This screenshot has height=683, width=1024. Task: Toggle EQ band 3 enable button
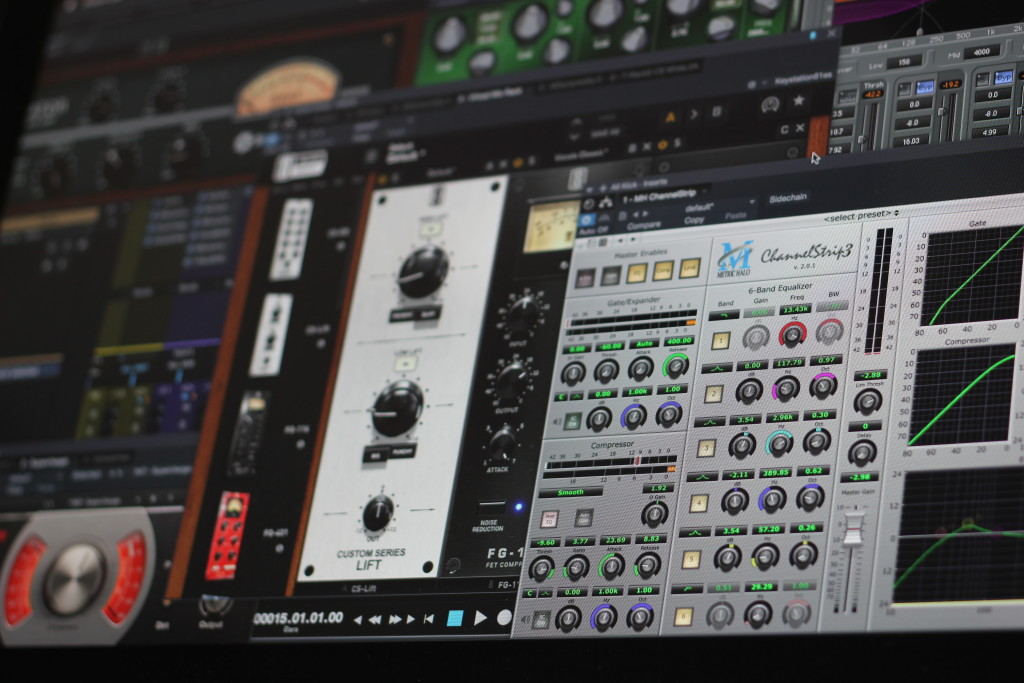pos(705,449)
